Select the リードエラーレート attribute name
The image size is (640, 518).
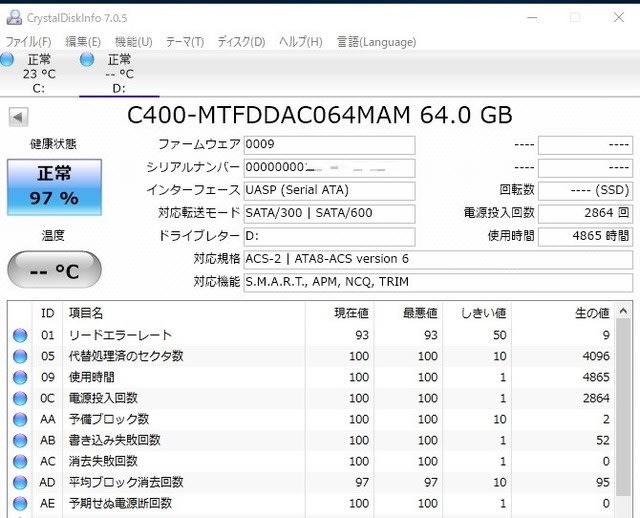tap(120, 335)
